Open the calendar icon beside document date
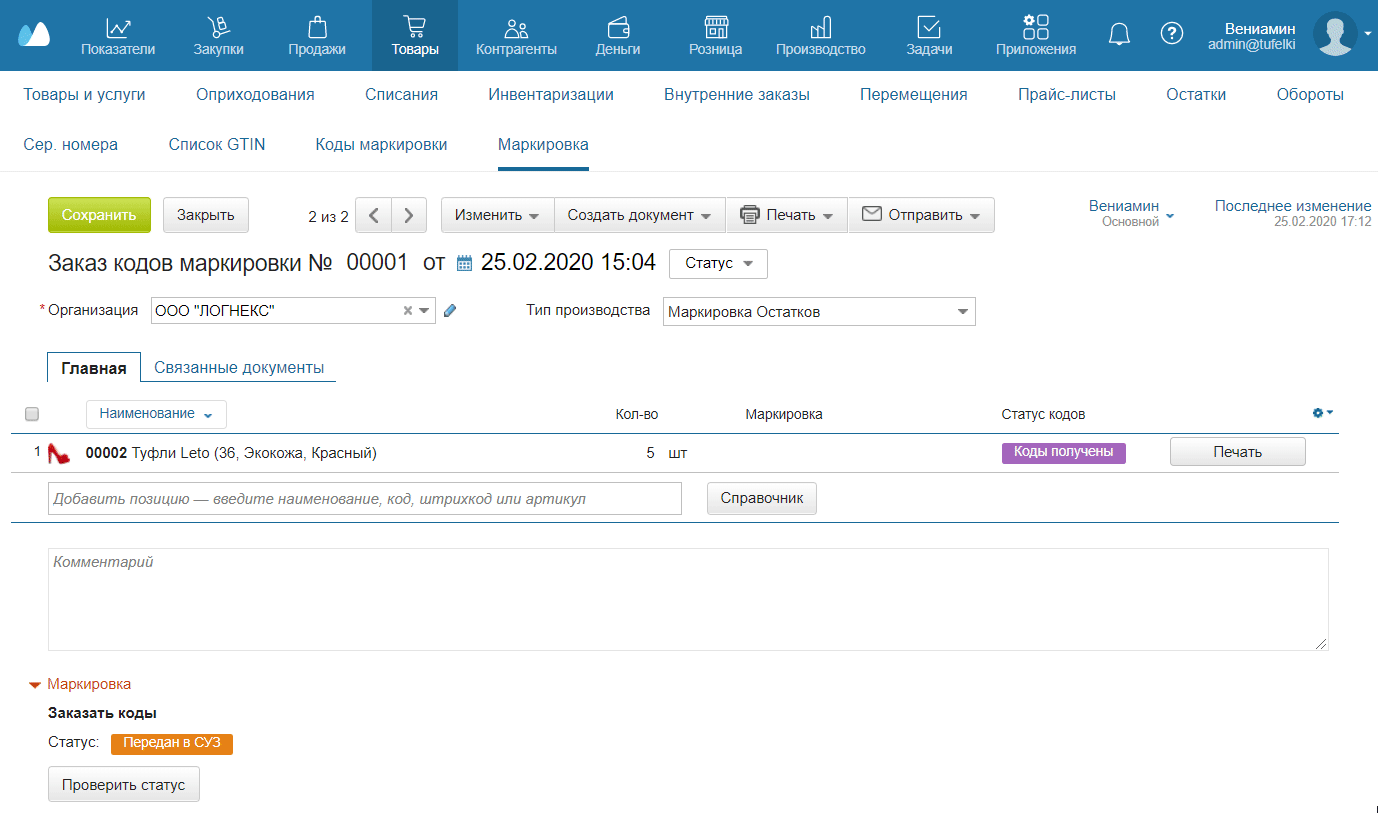This screenshot has width=1378, height=813. [464, 264]
